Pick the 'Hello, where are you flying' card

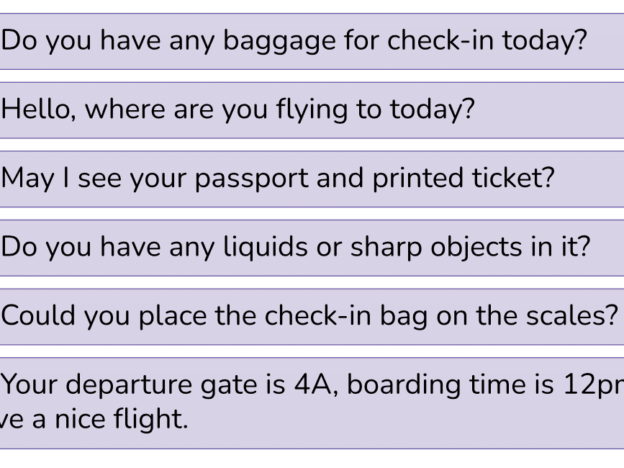(x=312, y=110)
